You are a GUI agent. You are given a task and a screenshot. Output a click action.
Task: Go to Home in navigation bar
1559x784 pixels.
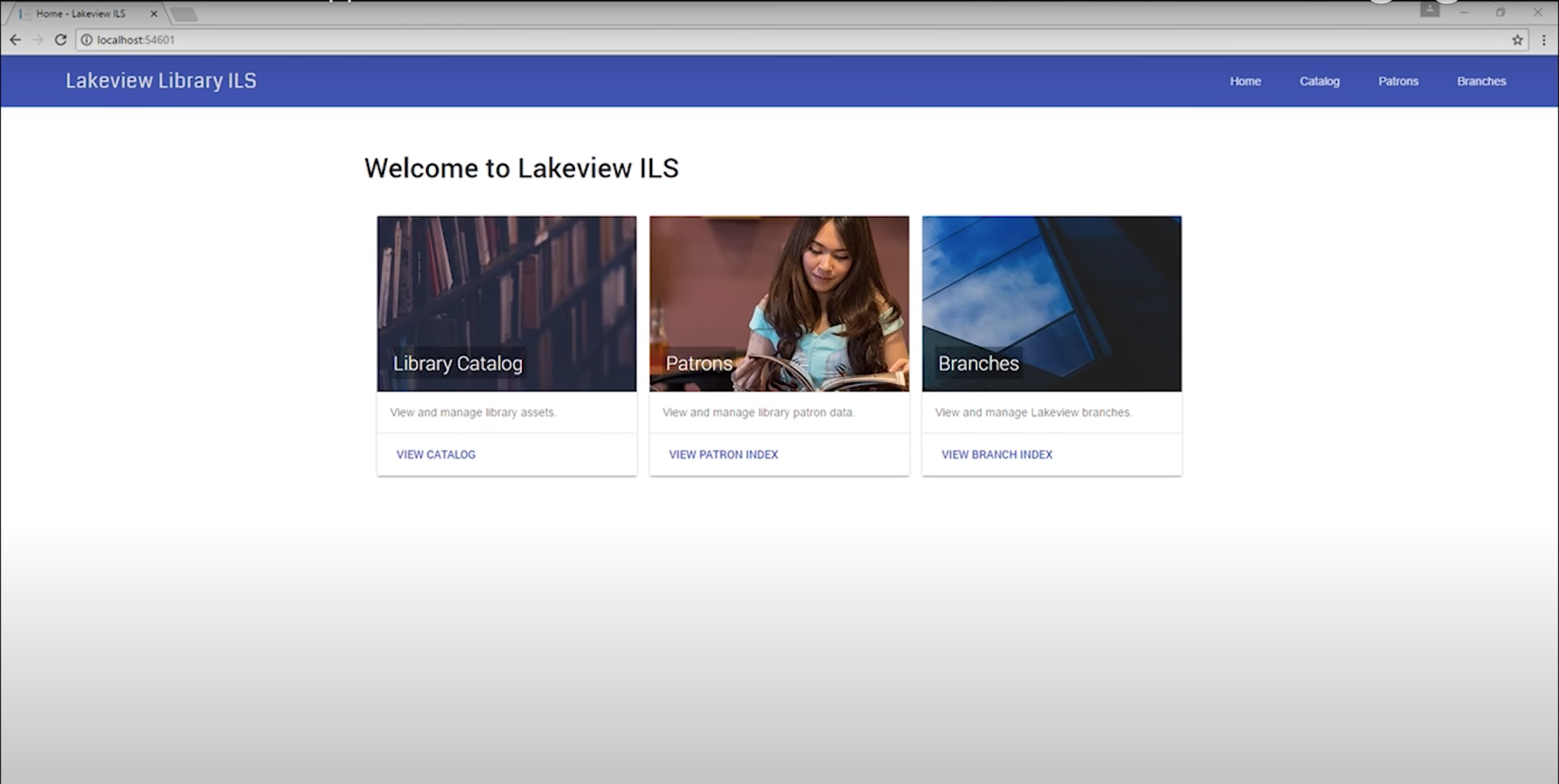[1245, 82]
